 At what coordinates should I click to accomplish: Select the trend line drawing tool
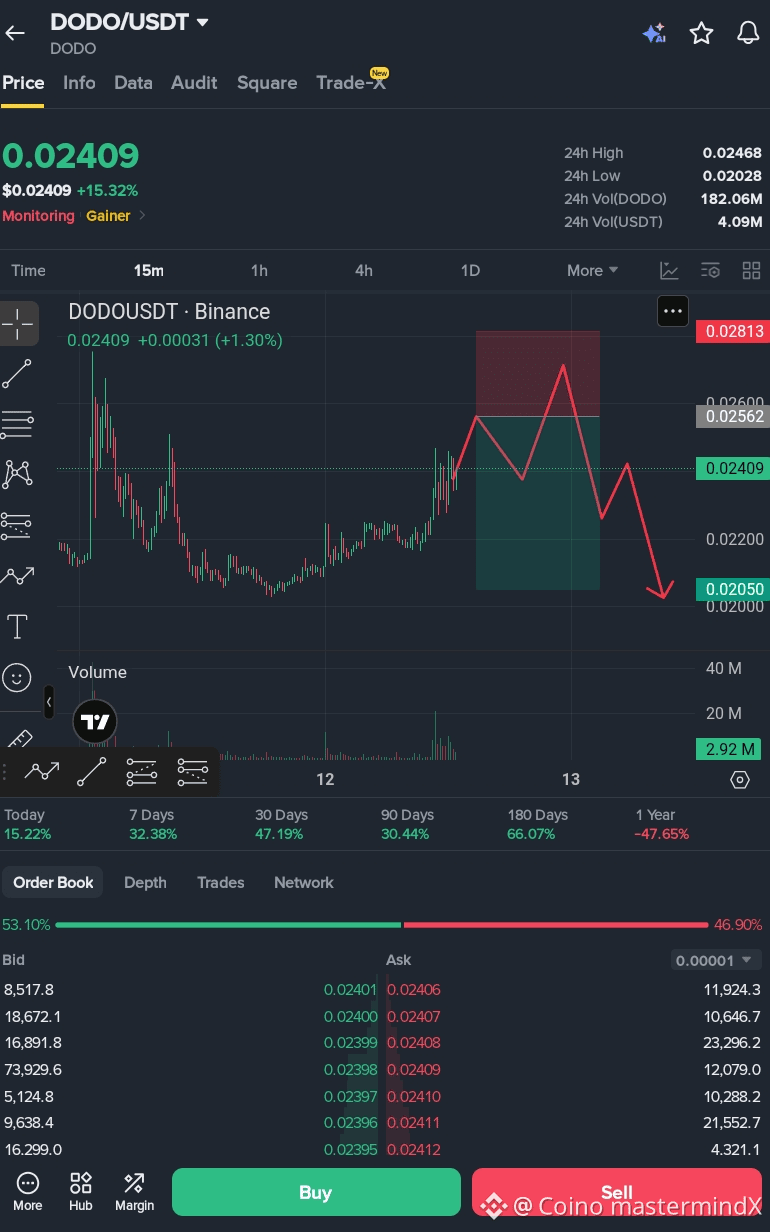coord(17,374)
